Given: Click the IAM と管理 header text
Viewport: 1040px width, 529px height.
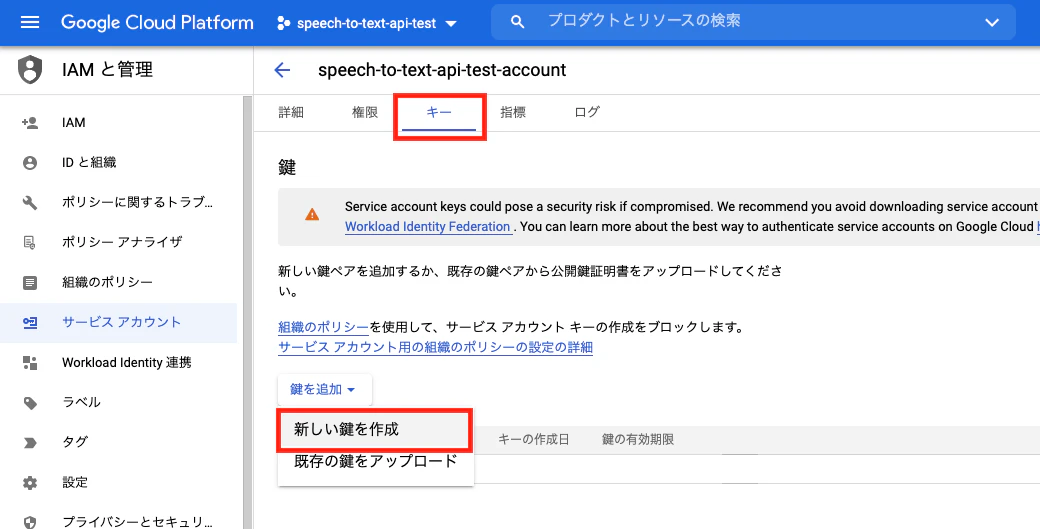Looking at the screenshot, I should (107, 70).
